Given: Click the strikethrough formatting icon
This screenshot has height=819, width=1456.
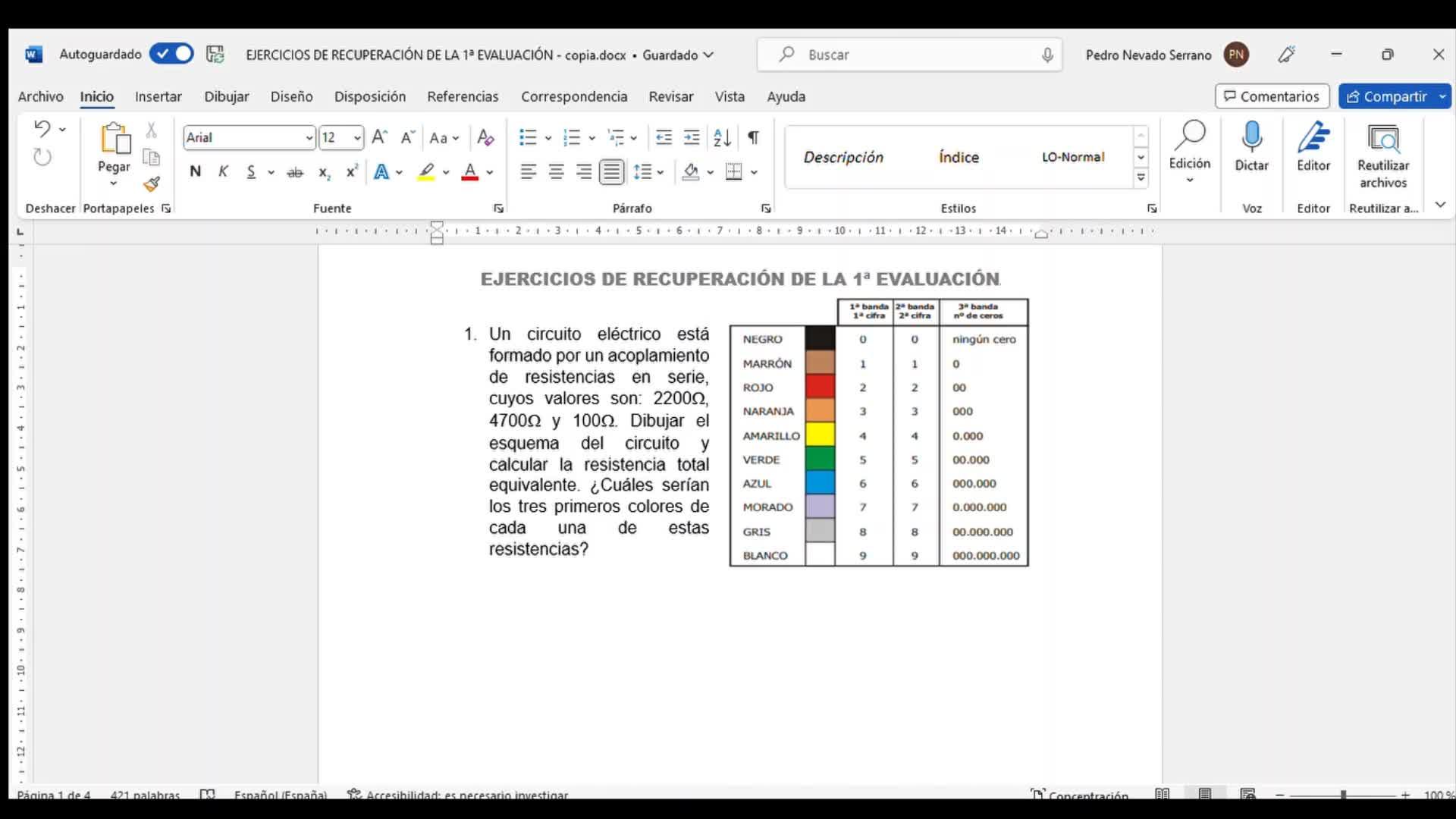Looking at the screenshot, I should (295, 172).
